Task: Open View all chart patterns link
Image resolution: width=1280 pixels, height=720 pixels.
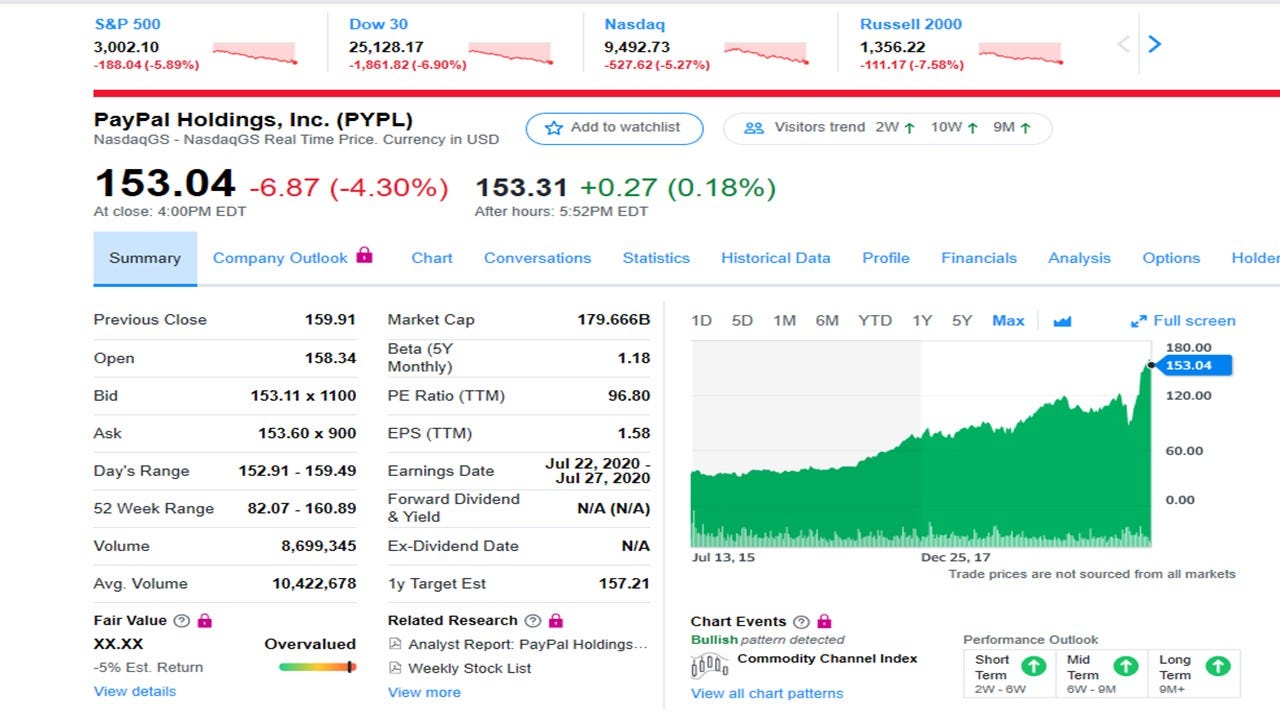Action: click(x=767, y=693)
